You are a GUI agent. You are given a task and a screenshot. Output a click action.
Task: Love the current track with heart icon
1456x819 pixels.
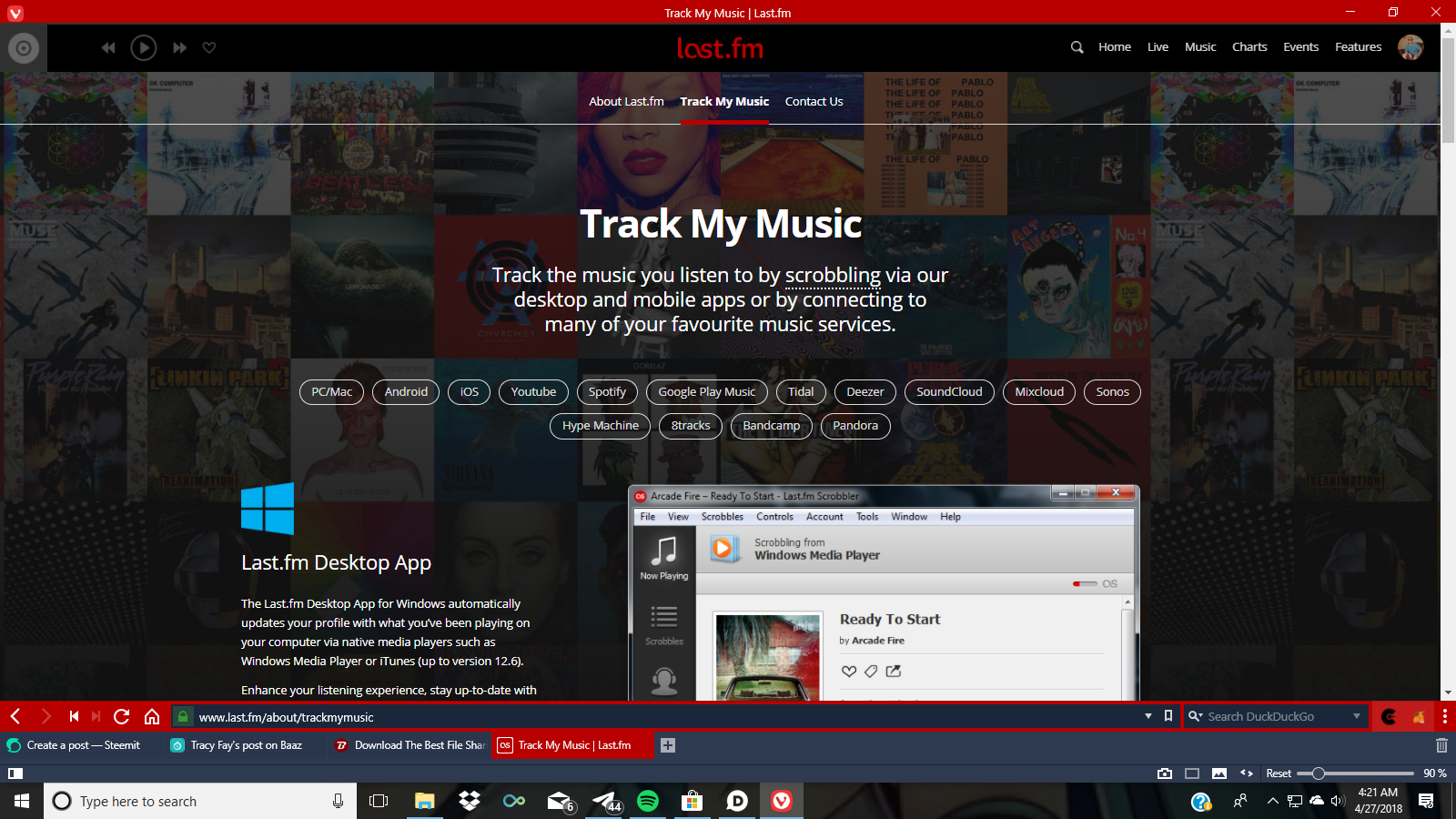point(209,47)
